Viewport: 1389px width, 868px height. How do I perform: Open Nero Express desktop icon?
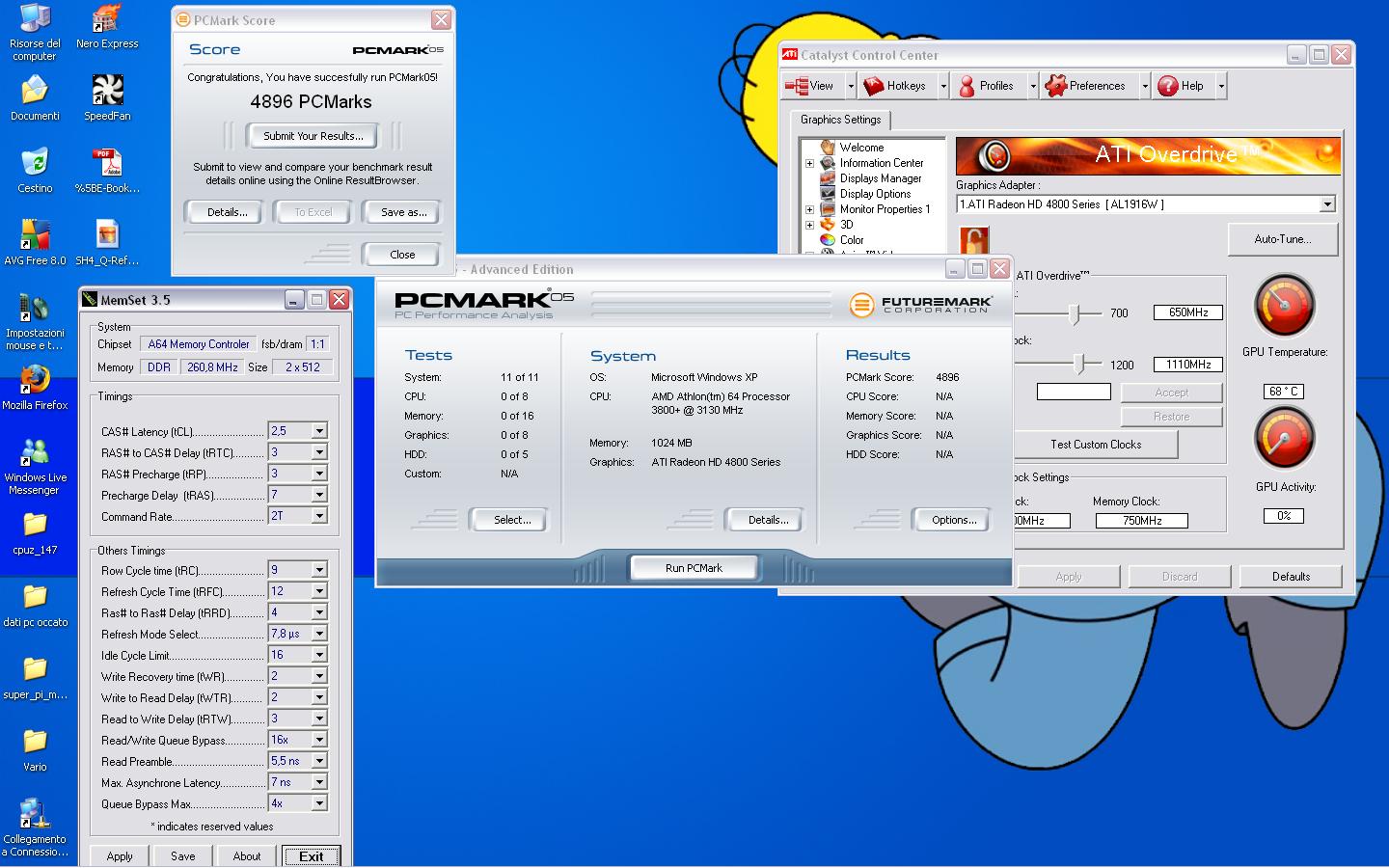[107, 26]
